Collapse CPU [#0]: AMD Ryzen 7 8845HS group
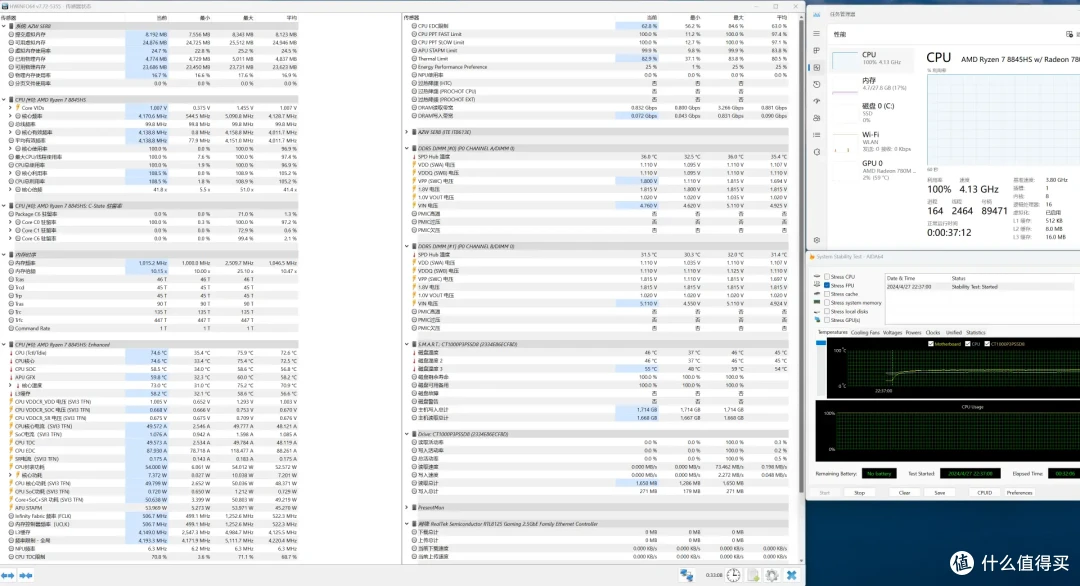 4,100
